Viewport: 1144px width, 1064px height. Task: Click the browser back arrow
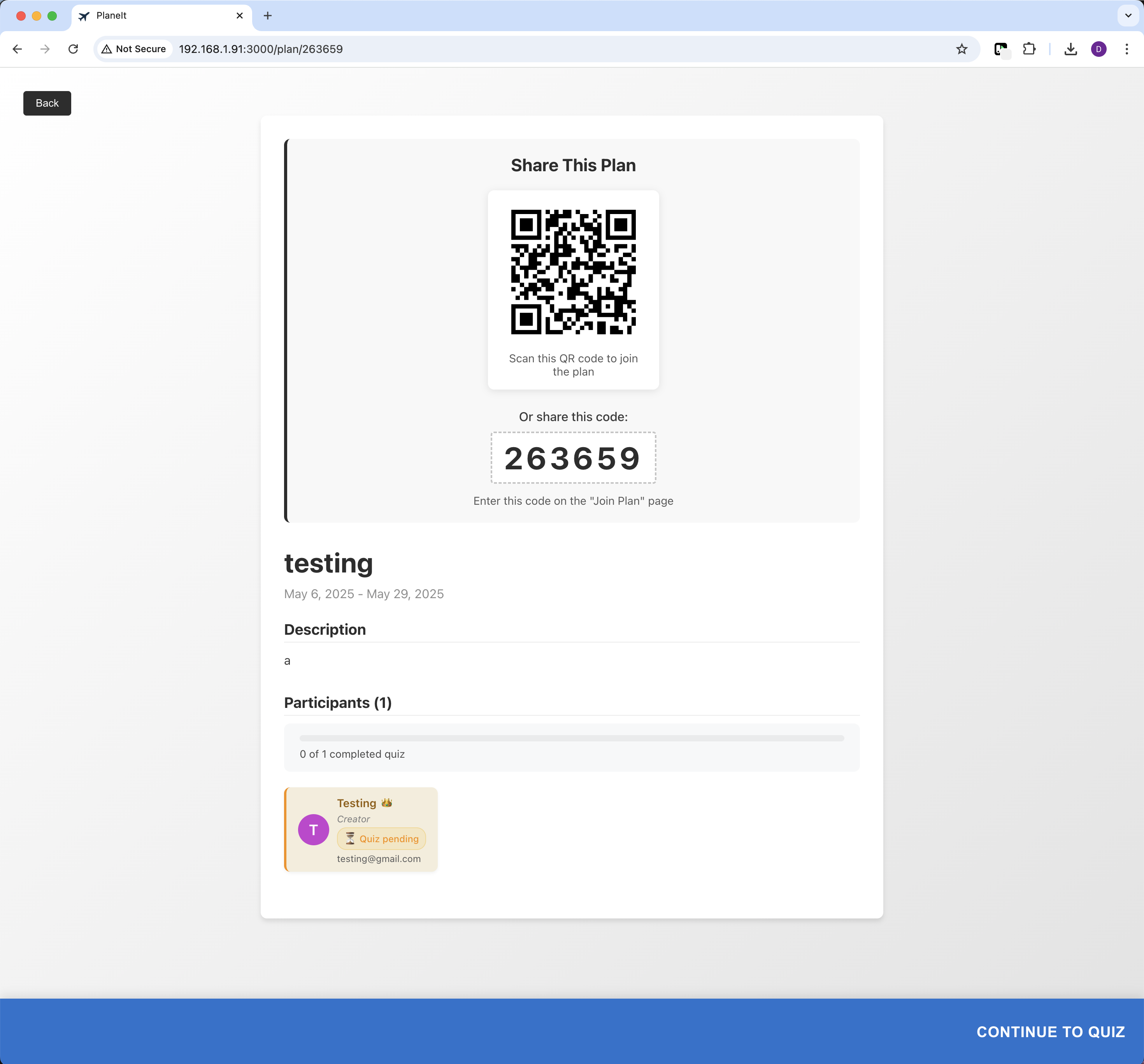click(x=17, y=49)
